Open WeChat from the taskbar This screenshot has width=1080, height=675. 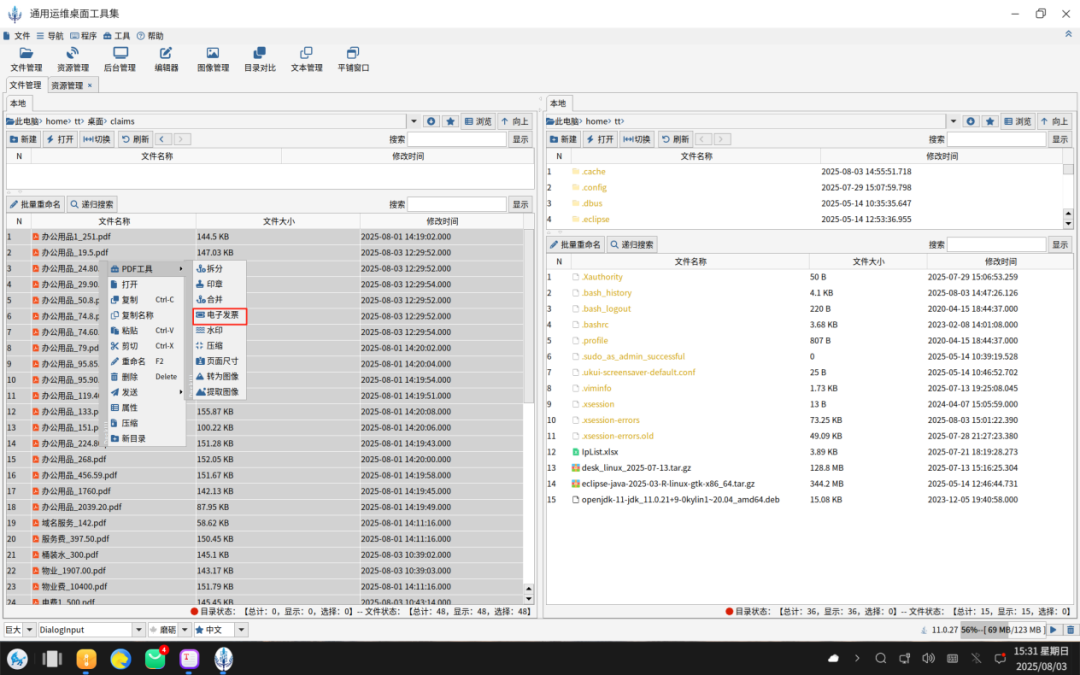[155, 658]
